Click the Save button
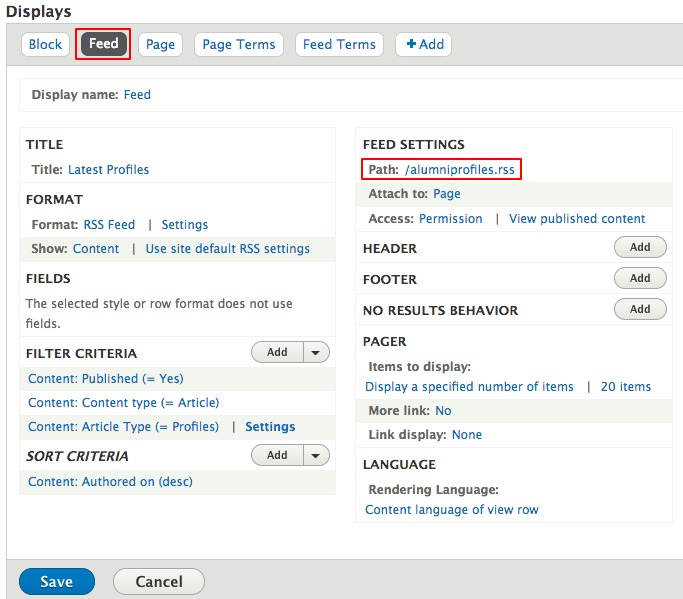683x599 pixels. [x=57, y=582]
